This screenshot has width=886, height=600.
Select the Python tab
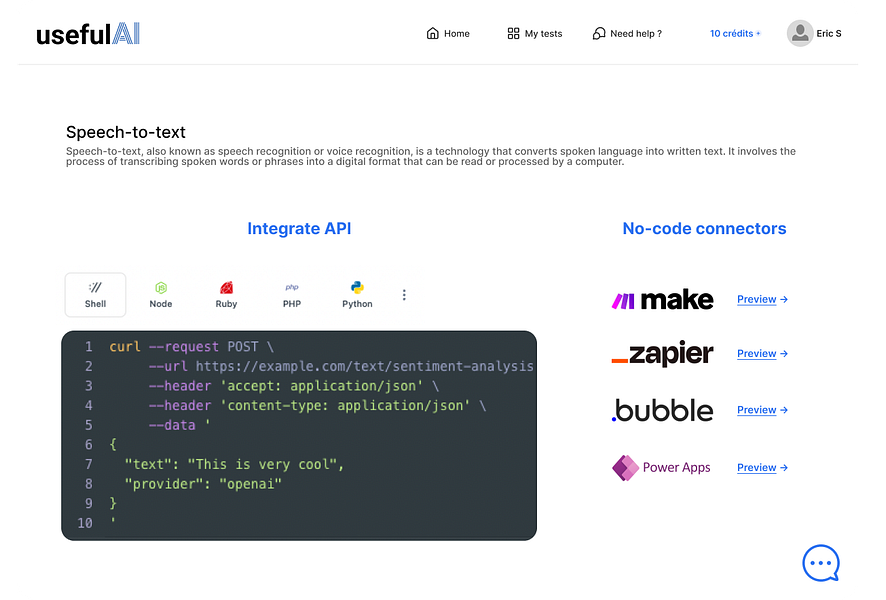pyautogui.click(x=357, y=295)
